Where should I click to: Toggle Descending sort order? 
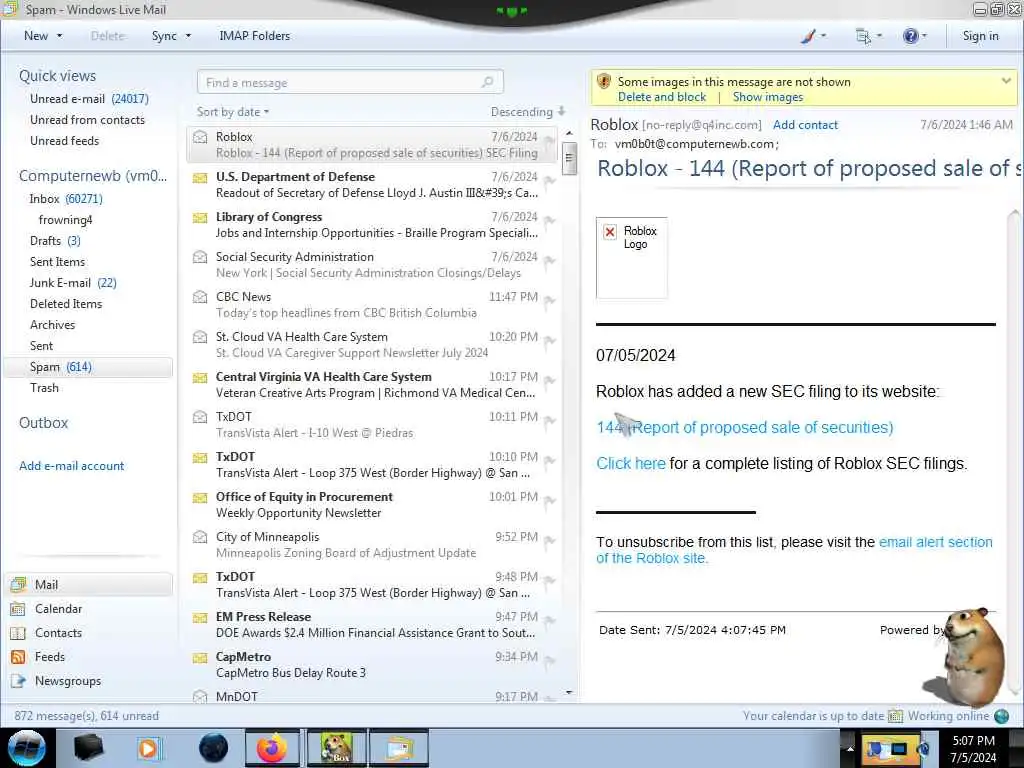point(528,112)
